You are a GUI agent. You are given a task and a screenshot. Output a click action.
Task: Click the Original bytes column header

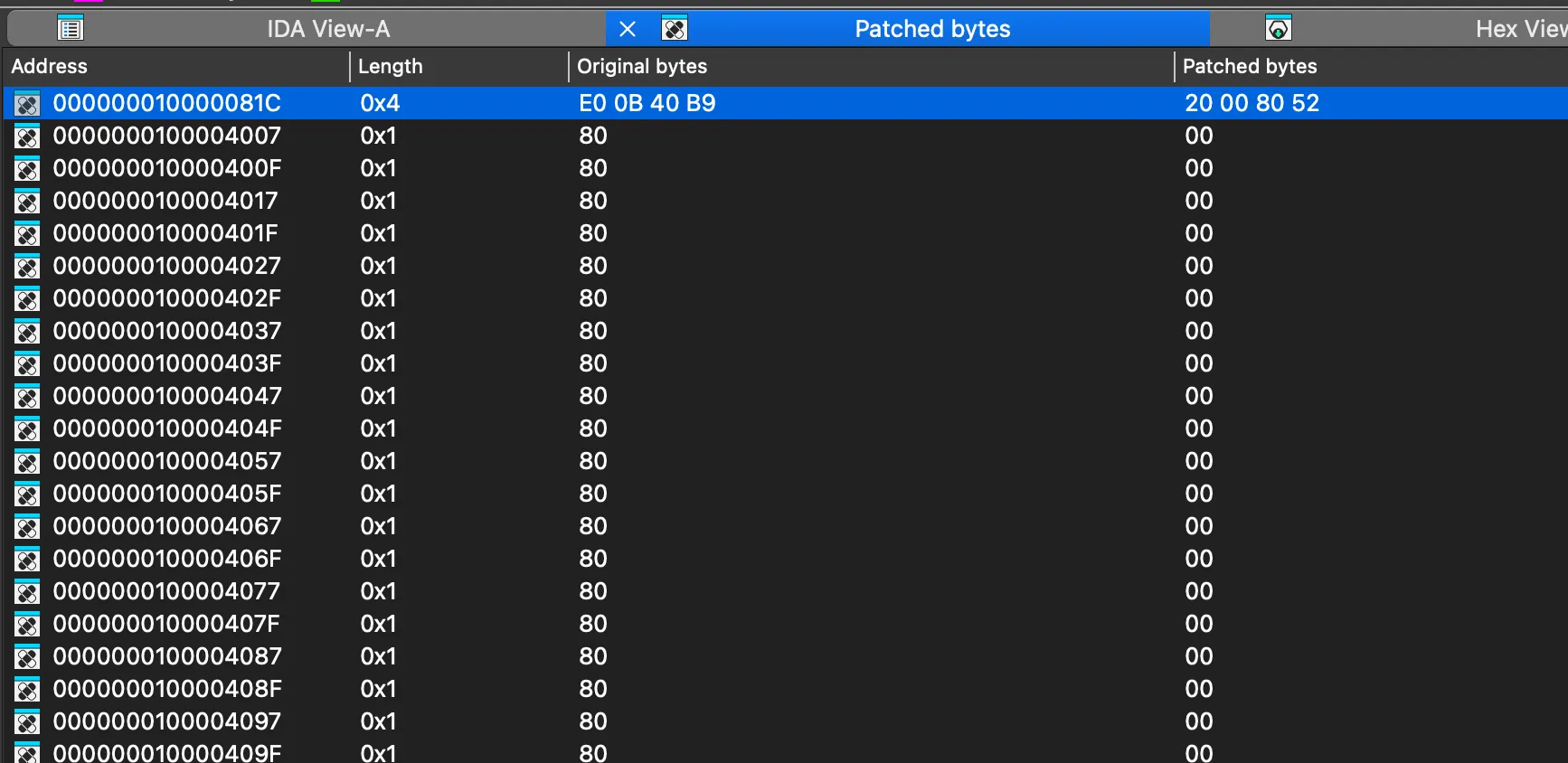tap(642, 66)
